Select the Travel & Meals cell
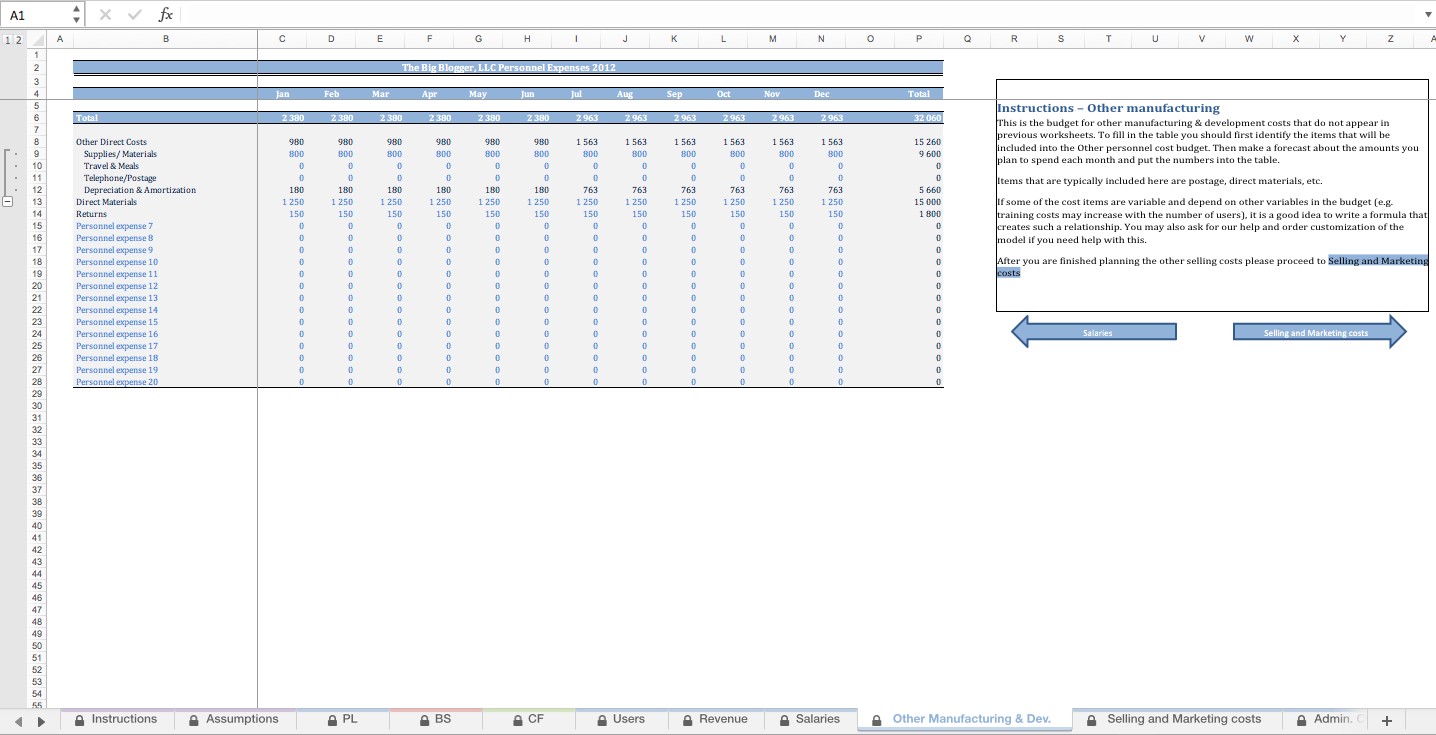 [x=166, y=166]
